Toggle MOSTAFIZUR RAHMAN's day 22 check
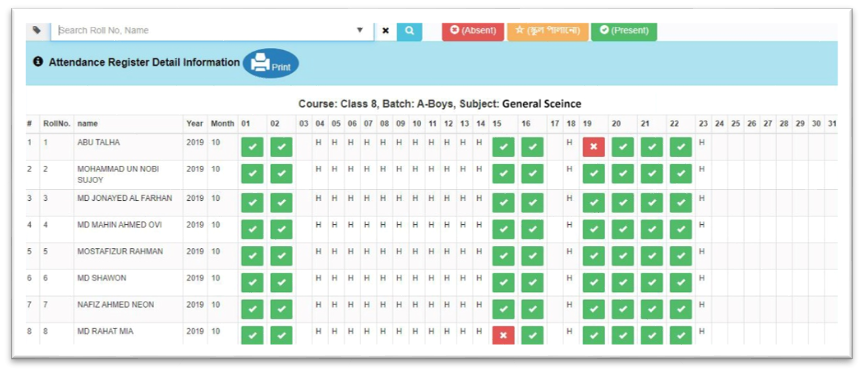Viewport: 863px width, 373px height. [x=681, y=256]
